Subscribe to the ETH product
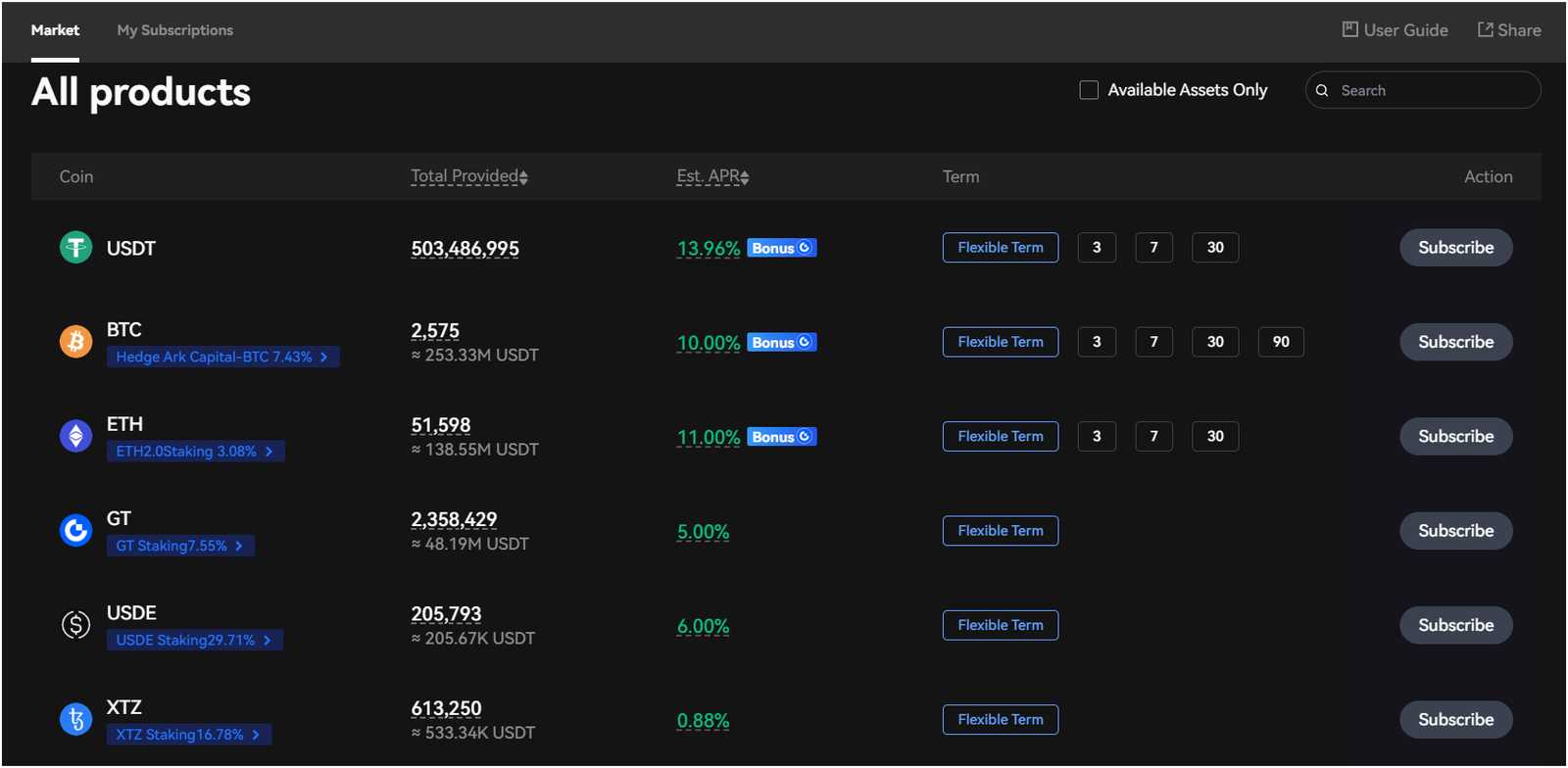 (x=1455, y=436)
